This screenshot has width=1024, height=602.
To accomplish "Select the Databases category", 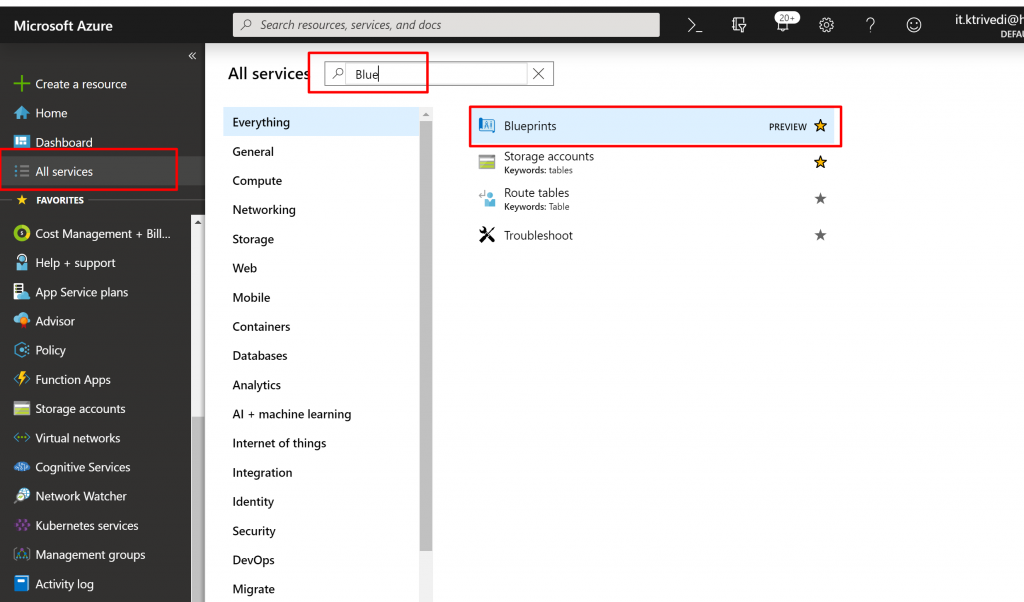I will tap(260, 356).
